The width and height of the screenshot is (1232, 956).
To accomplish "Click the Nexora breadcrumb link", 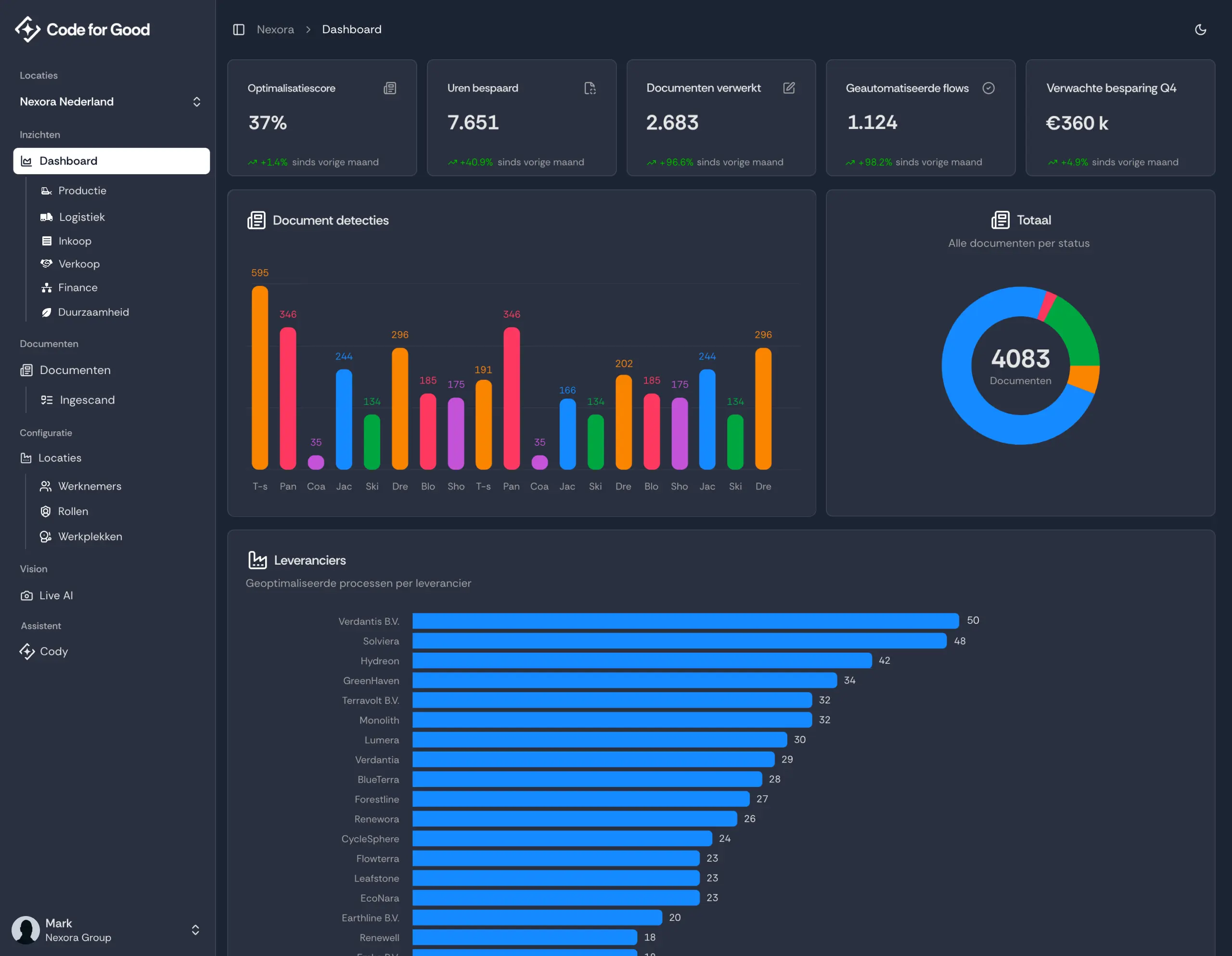I will coord(276,29).
